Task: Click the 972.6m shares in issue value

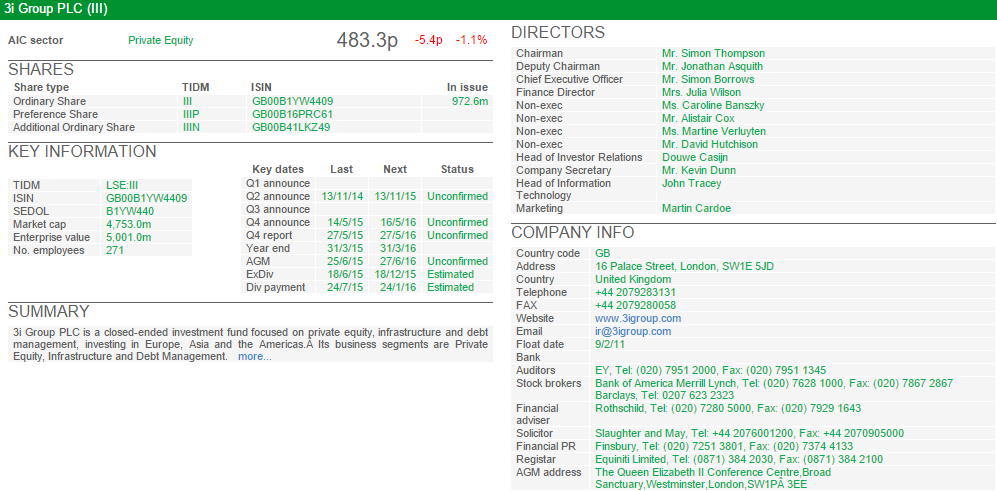Action: click(x=470, y=101)
